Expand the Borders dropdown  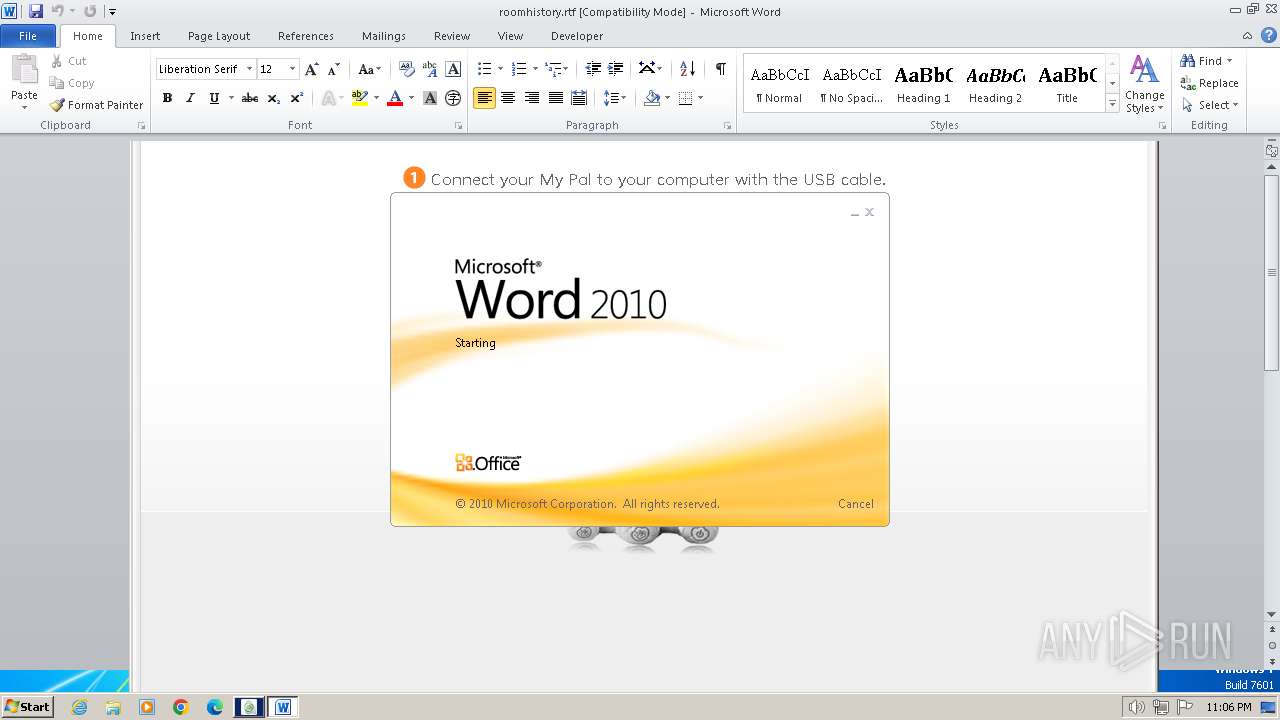click(x=700, y=98)
